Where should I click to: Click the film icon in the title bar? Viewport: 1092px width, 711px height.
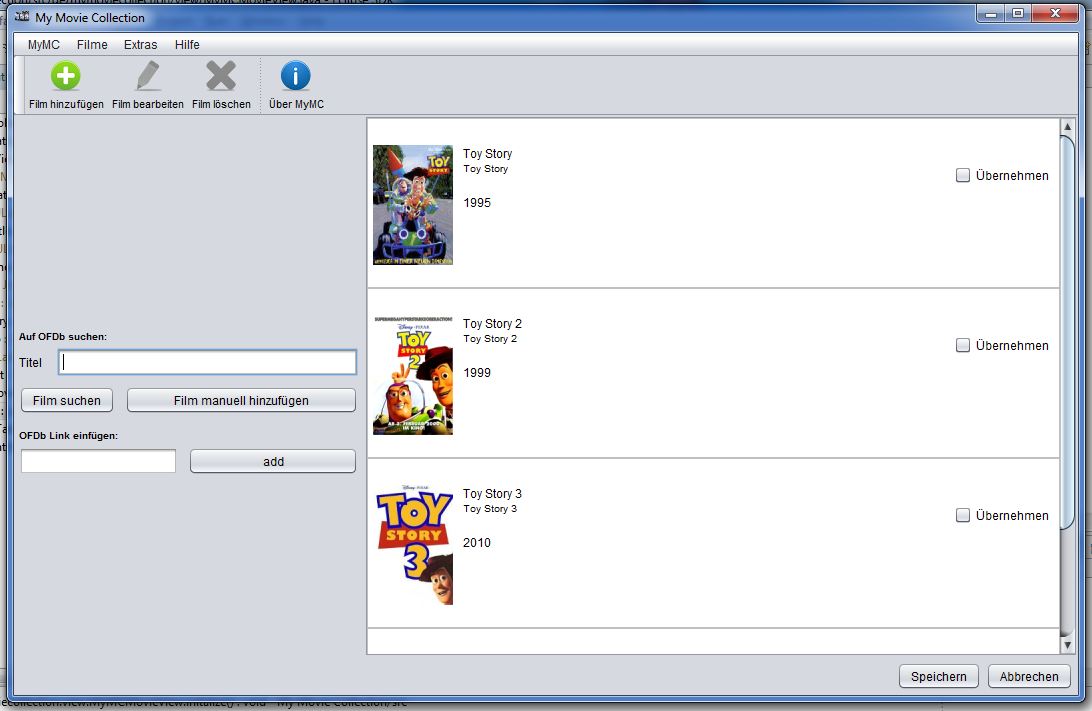point(22,17)
